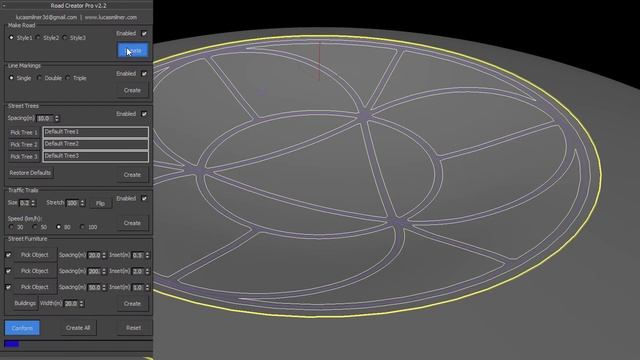Click Inset field in second furniture row
The image size is (640, 360).
point(138,271)
